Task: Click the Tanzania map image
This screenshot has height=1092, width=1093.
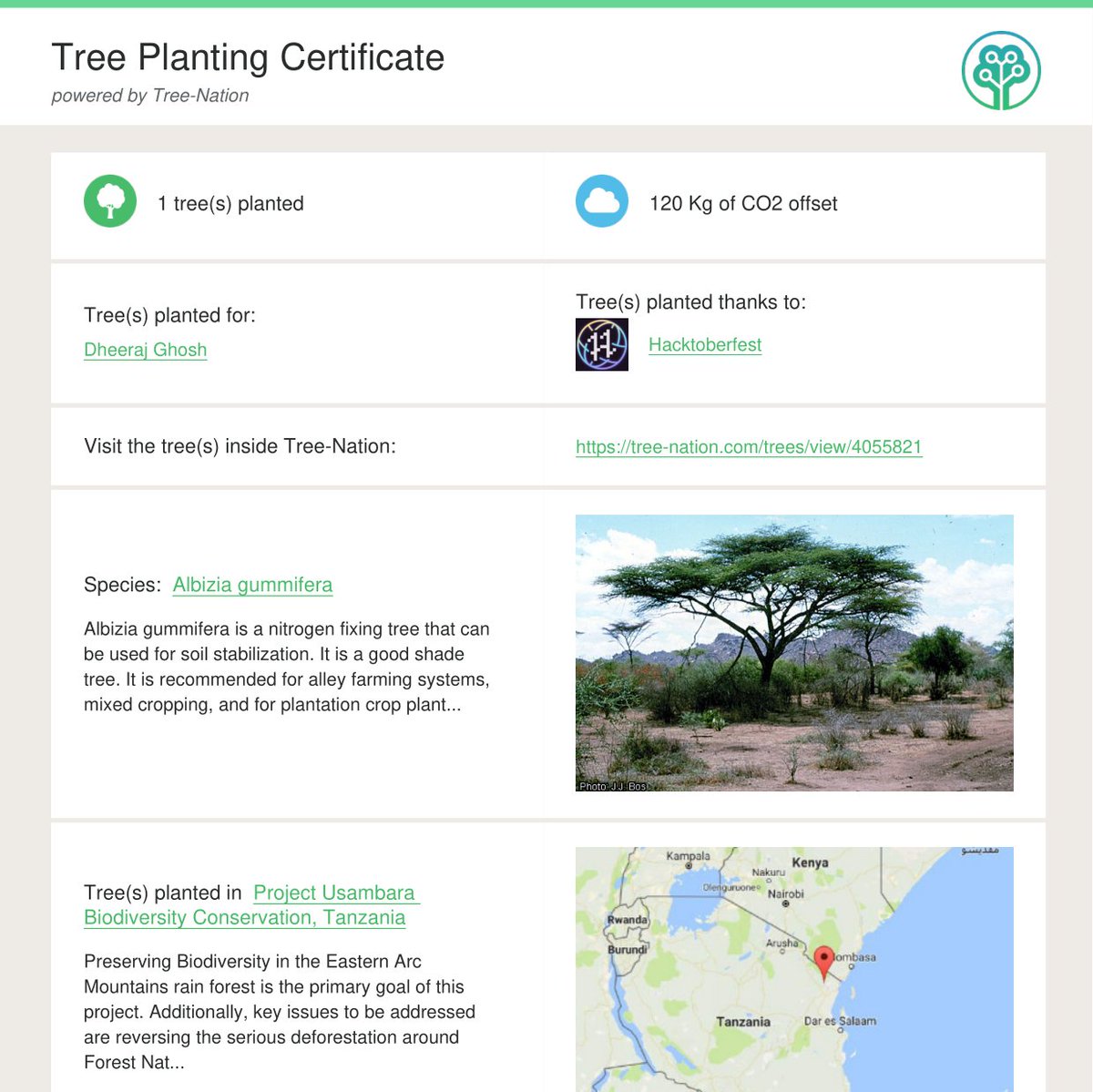Action: [794, 969]
